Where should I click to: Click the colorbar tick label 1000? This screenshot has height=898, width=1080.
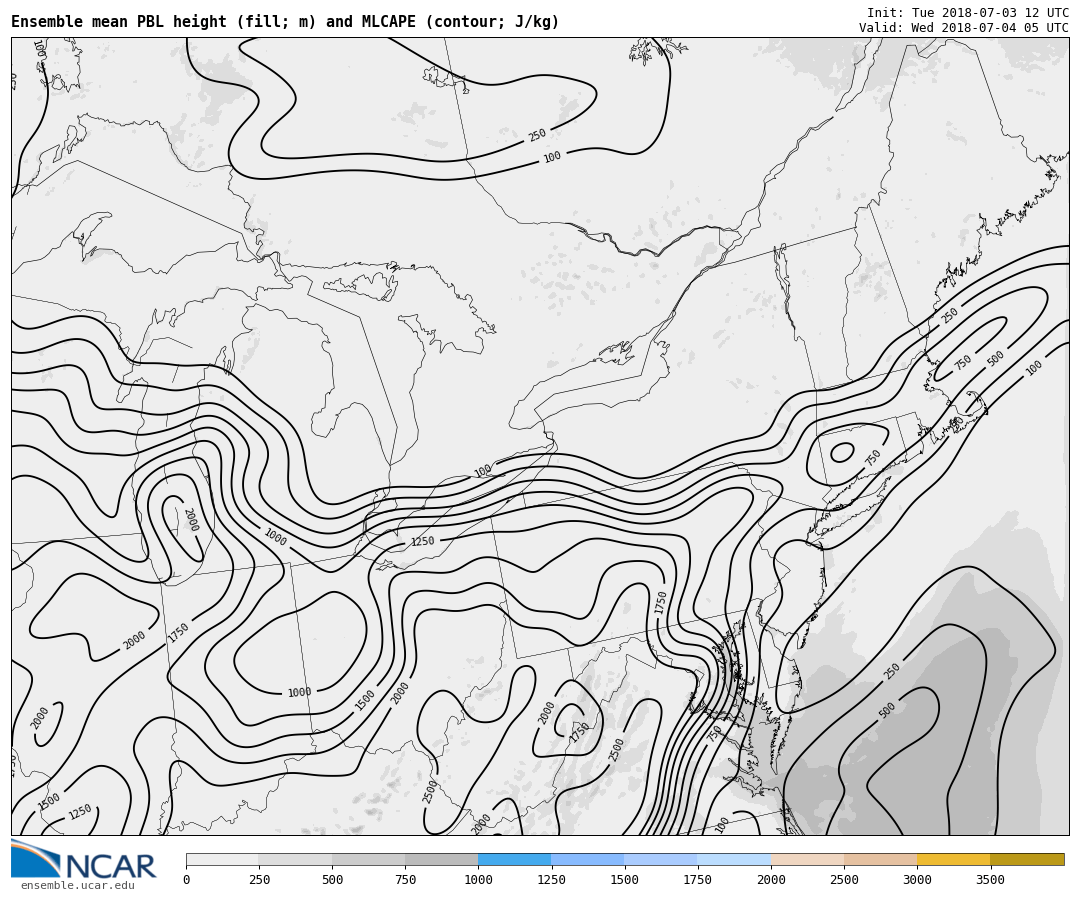pos(478,879)
